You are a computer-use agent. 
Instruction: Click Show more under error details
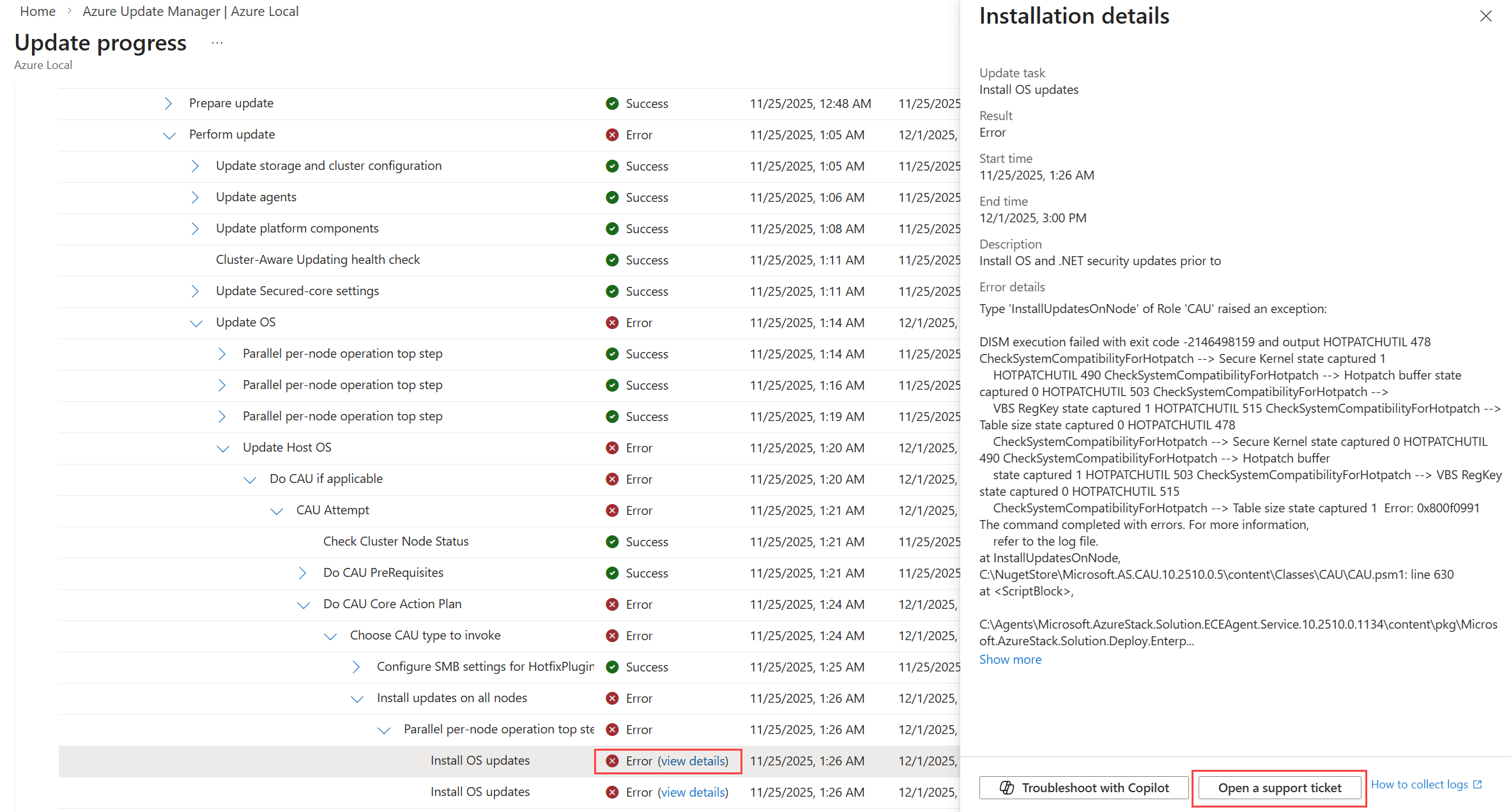pyautogui.click(x=1010, y=659)
